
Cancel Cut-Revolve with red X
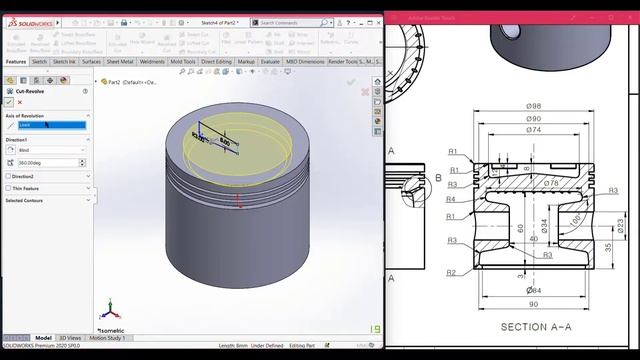(x=20, y=102)
